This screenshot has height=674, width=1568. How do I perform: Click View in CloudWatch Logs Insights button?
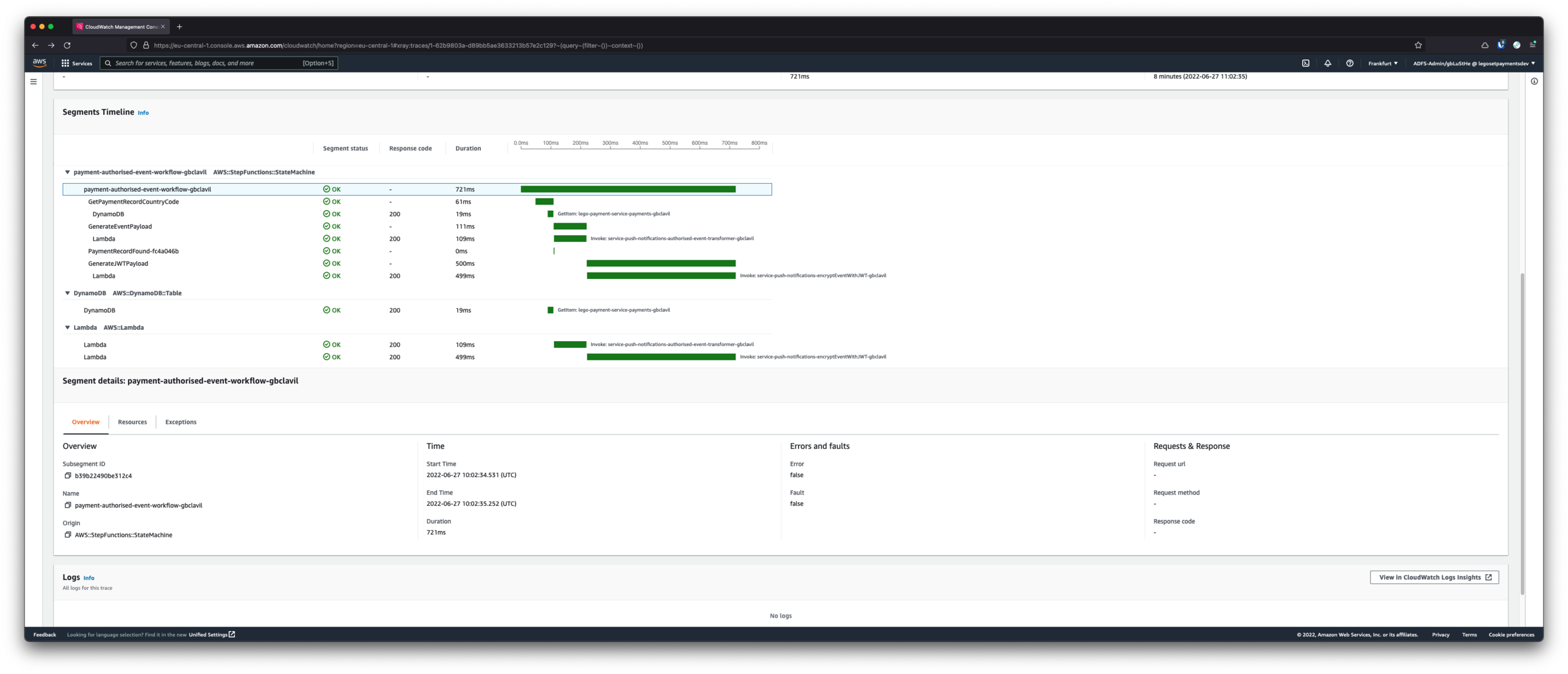pos(1434,577)
